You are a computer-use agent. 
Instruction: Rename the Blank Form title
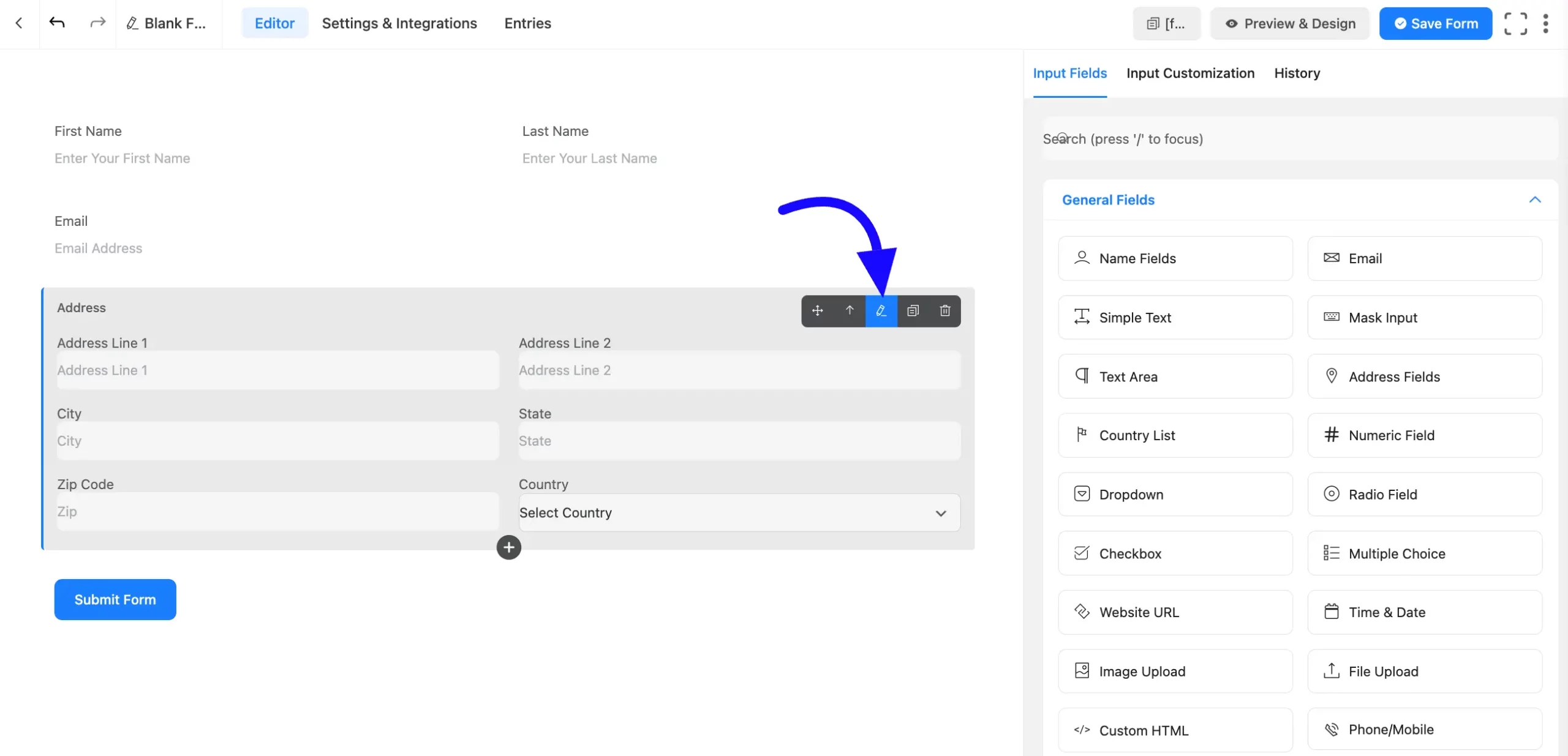point(166,23)
